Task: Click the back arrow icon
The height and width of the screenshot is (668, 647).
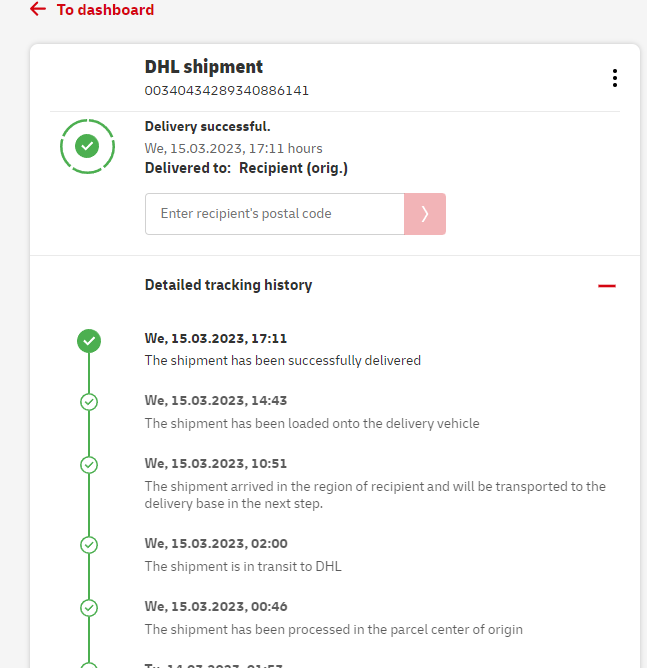Action: pyautogui.click(x=38, y=9)
